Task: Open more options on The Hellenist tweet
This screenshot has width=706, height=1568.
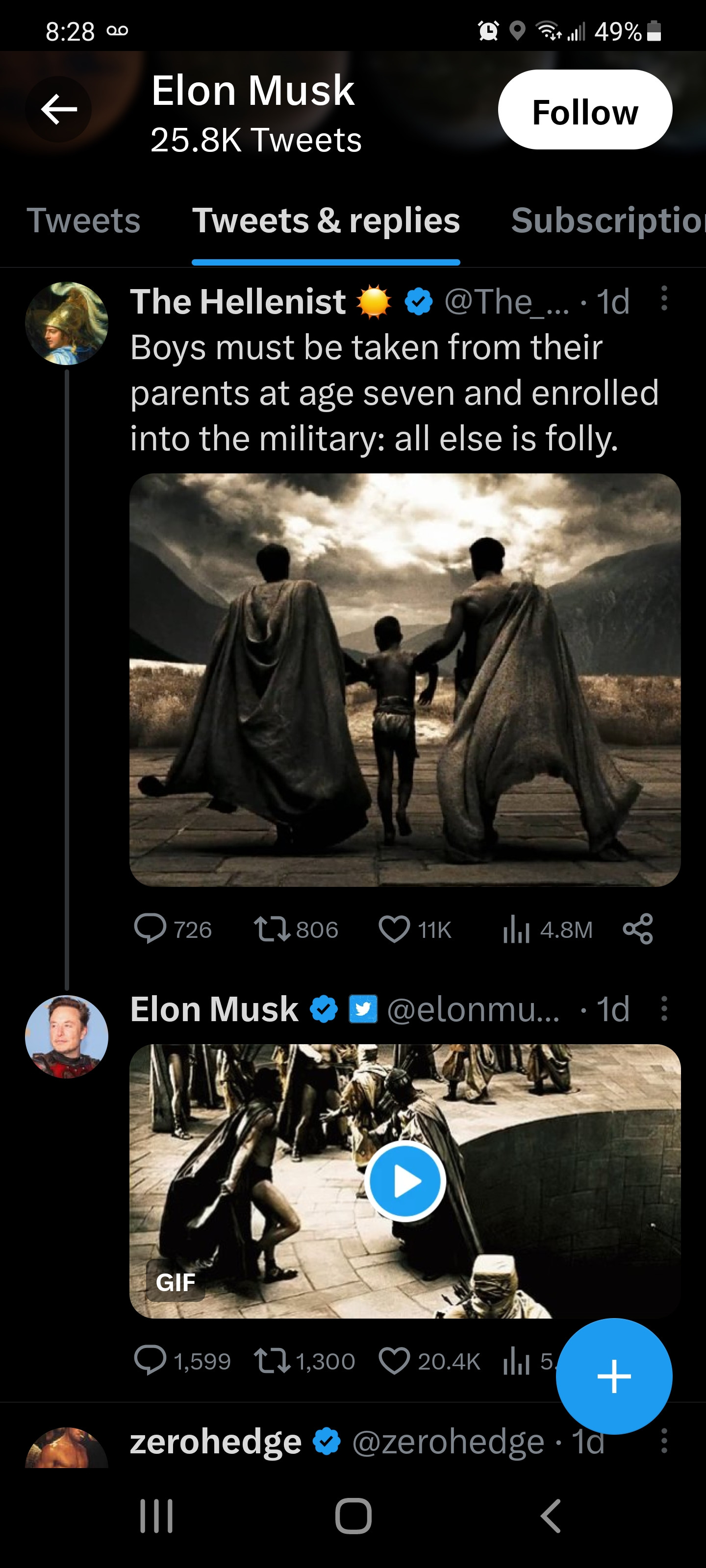Action: coord(664,299)
